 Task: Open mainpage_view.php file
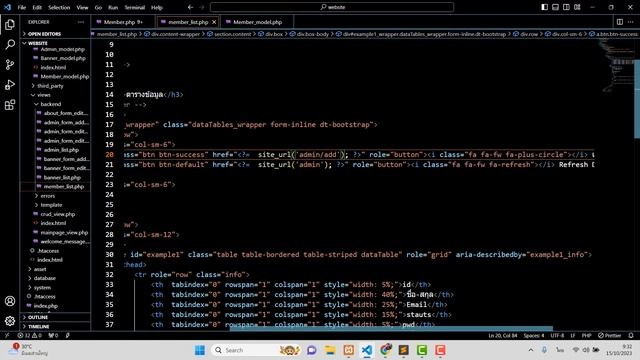point(64,232)
